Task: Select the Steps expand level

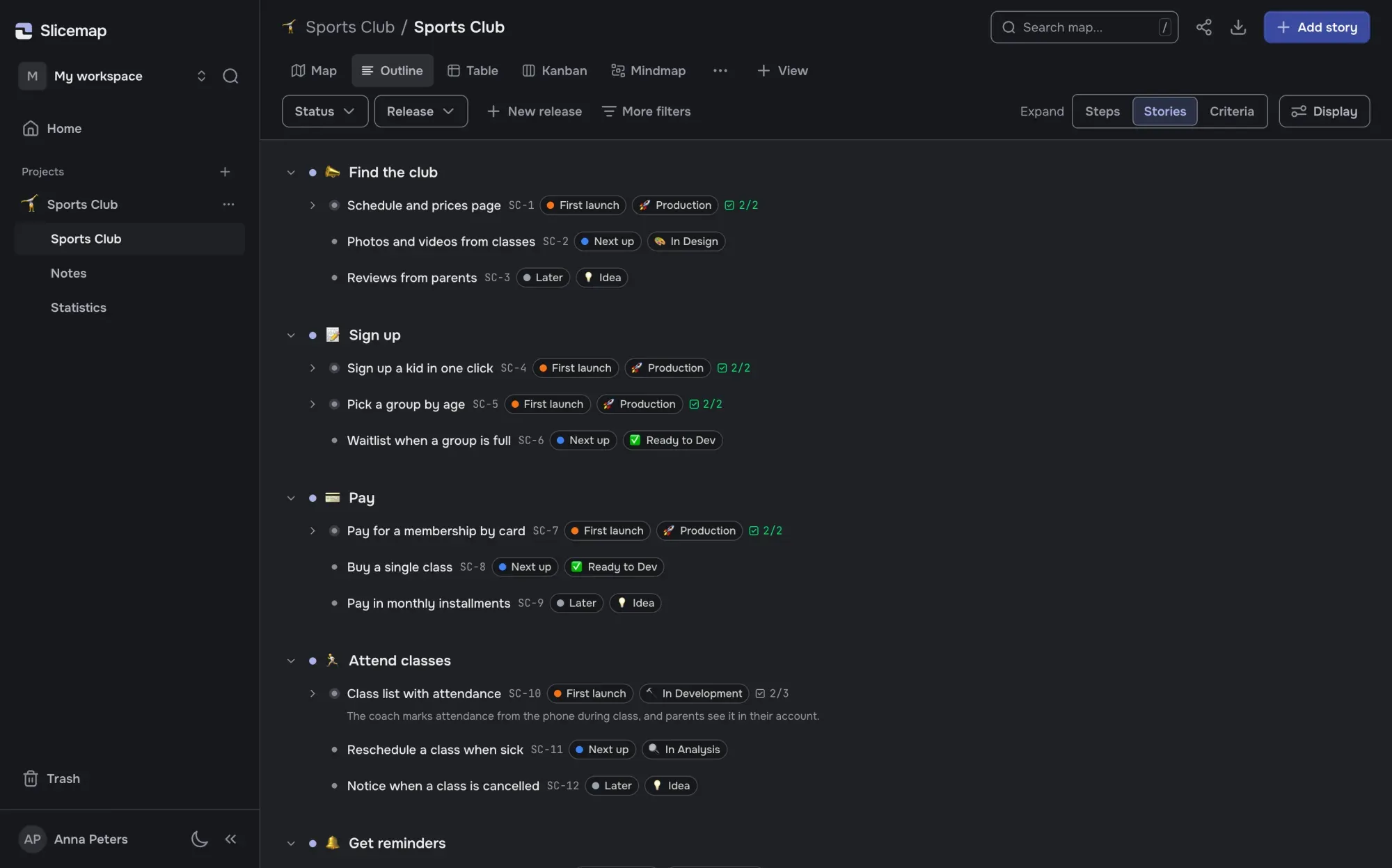Action: click(1102, 111)
